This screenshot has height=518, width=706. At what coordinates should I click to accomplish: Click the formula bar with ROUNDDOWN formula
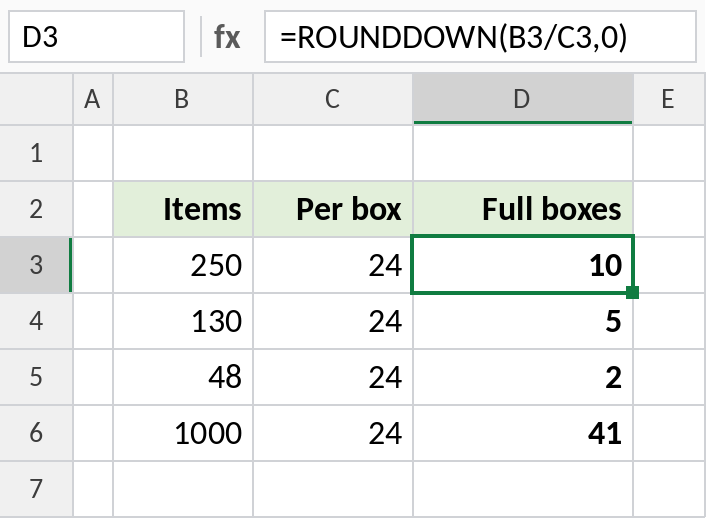click(x=480, y=36)
